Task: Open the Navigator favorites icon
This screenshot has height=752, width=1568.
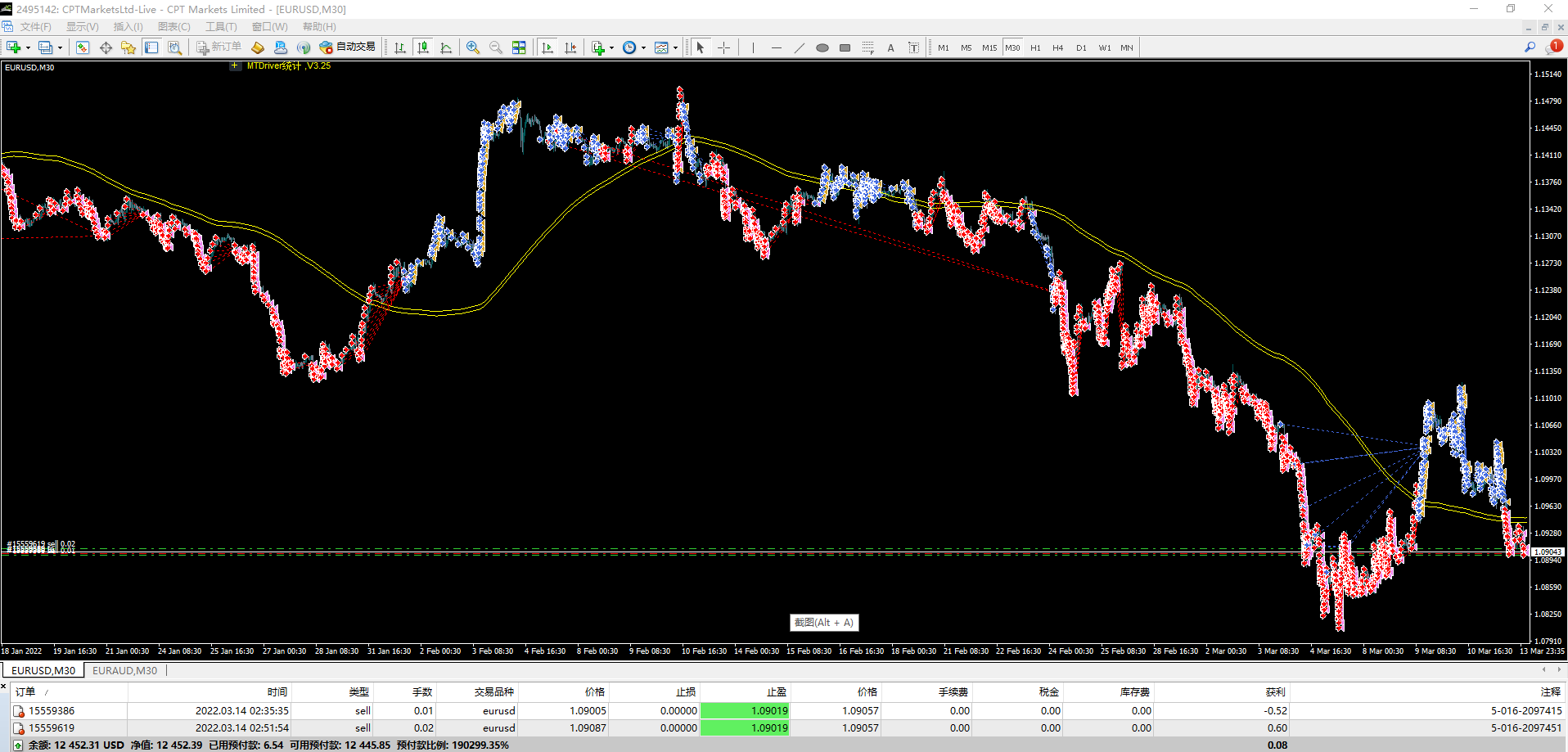Action: point(128,47)
